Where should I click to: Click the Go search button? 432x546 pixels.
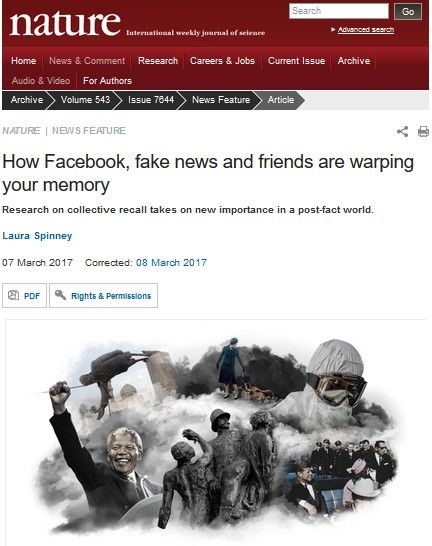tap(408, 11)
